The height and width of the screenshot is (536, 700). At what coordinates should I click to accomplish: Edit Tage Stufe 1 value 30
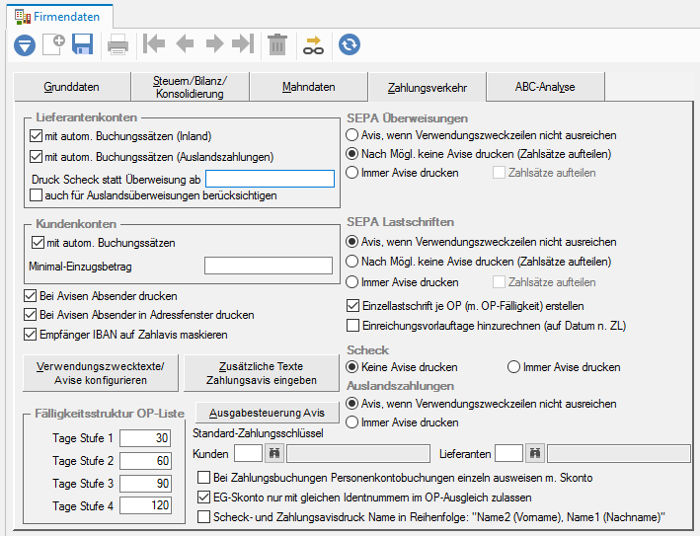pyautogui.click(x=145, y=438)
